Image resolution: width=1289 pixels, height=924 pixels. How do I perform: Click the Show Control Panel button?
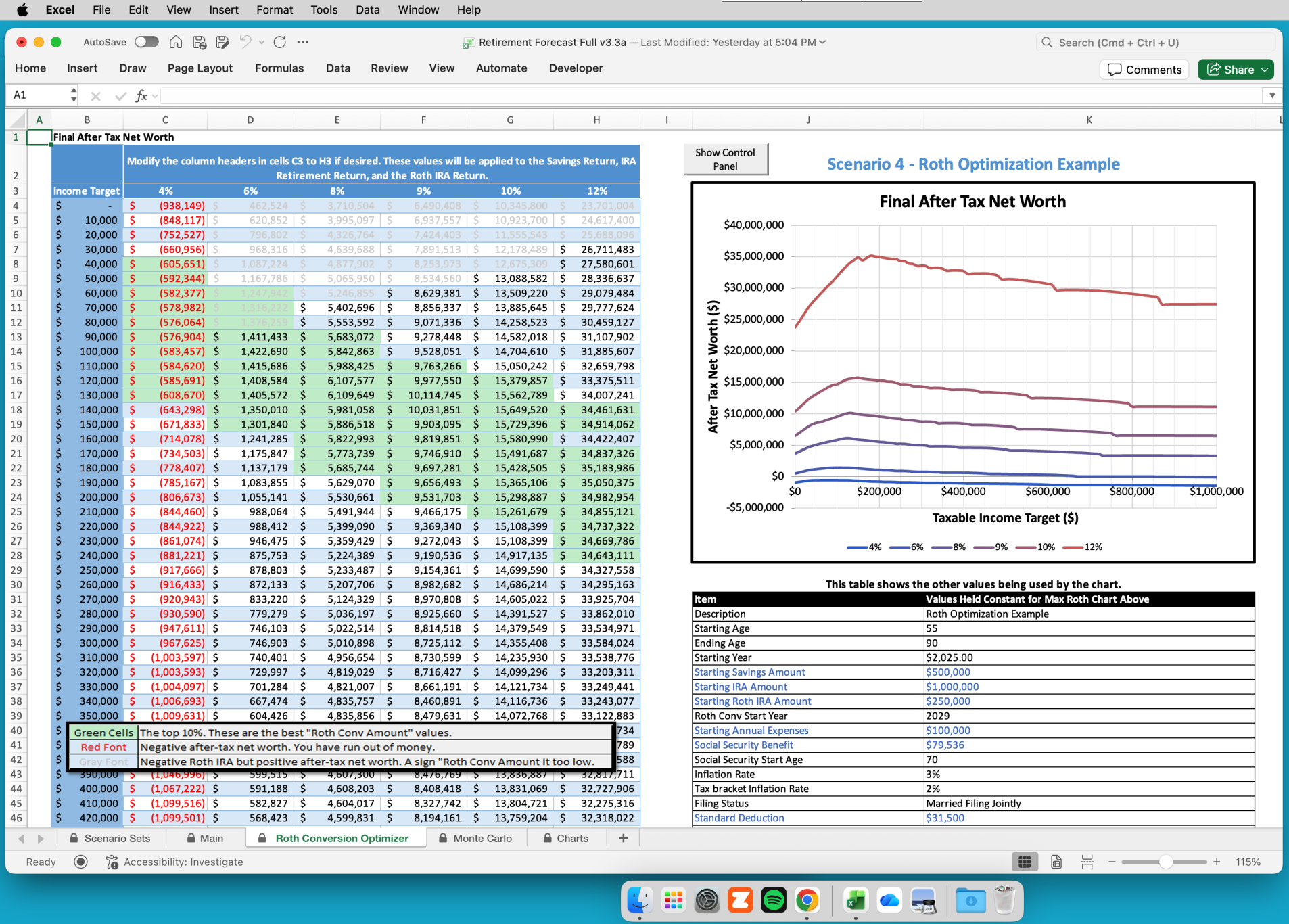point(725,159)
